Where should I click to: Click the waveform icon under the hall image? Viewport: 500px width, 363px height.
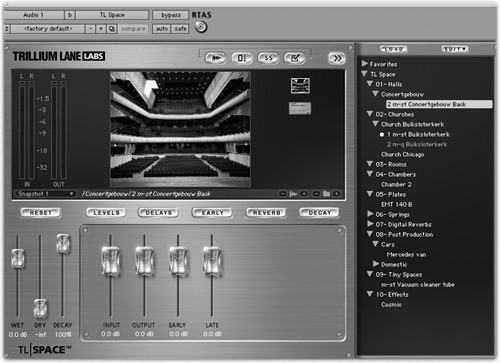point(293,194)
